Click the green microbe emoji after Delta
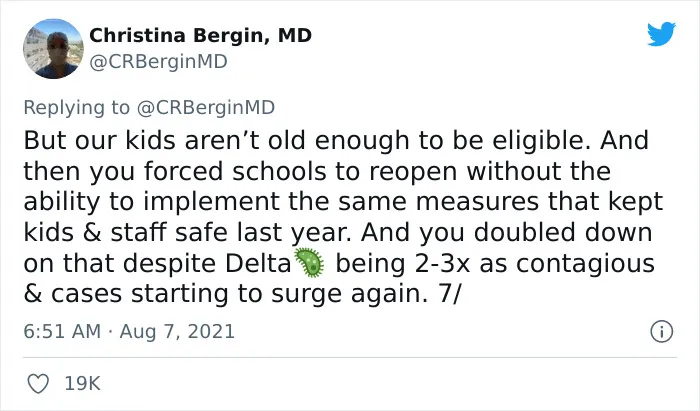Image resolution: width=700 pixels, height=411 pixels. tap(309, 262)
